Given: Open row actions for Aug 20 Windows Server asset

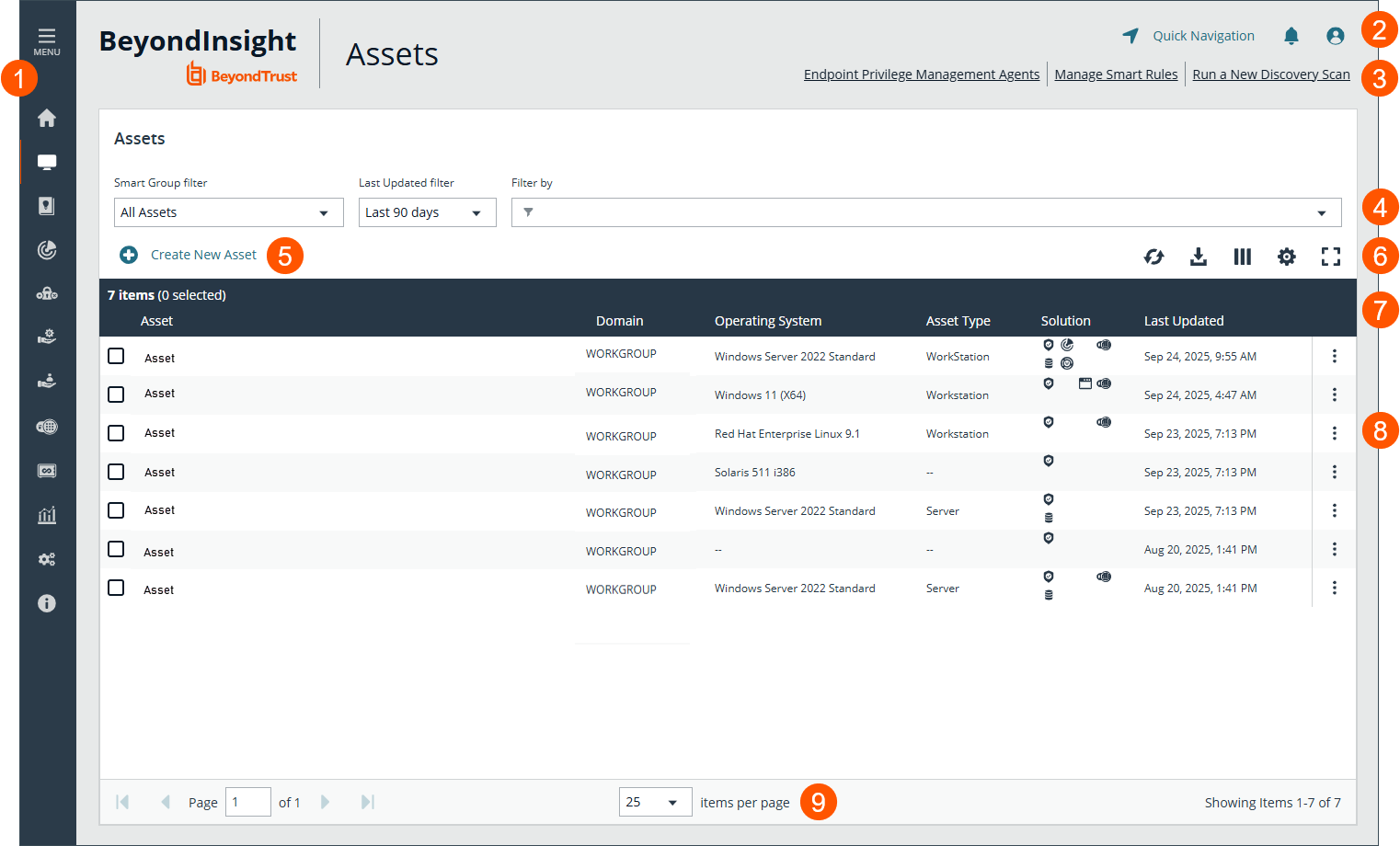Looking at the screenshot, I should tap(1335, 588).
